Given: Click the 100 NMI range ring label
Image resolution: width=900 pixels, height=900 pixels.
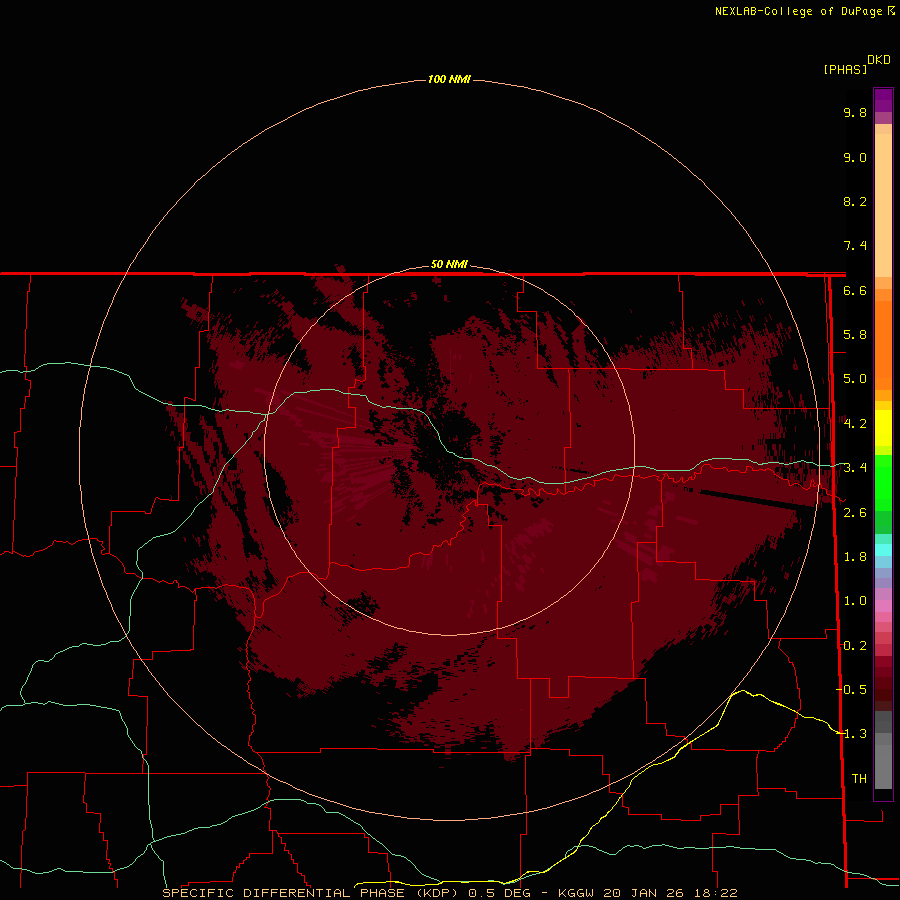Looking at the screenshot, I should (449, 79).
